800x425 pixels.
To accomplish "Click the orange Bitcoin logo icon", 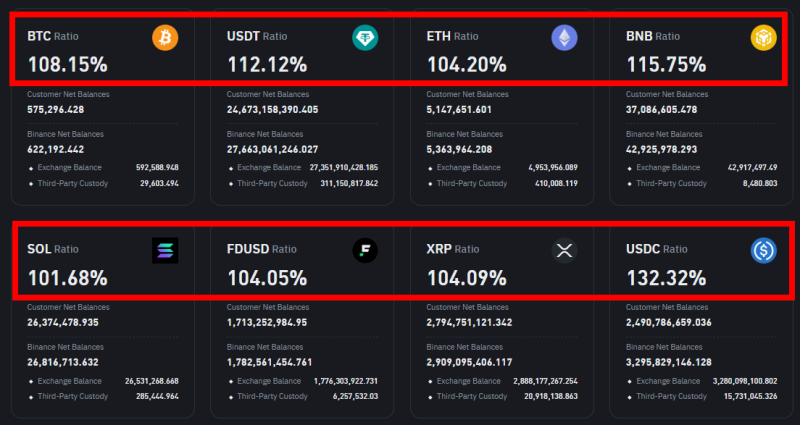I will (165, 38).
